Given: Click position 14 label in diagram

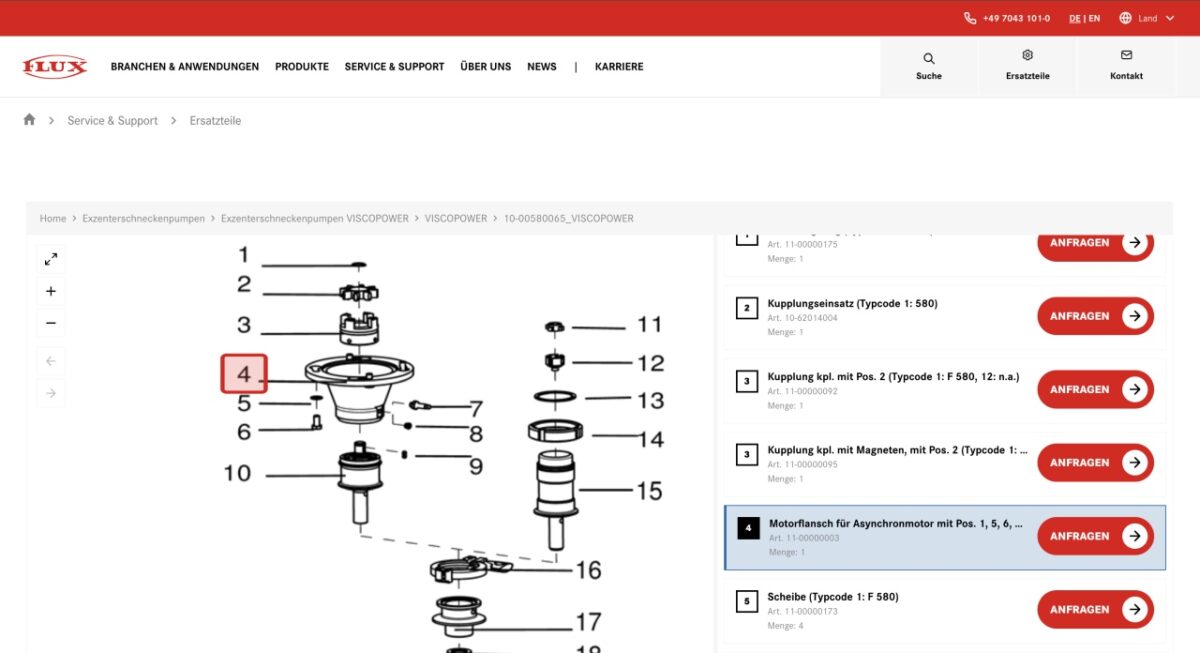Looking at the screenshot, I should click(651, 439).
